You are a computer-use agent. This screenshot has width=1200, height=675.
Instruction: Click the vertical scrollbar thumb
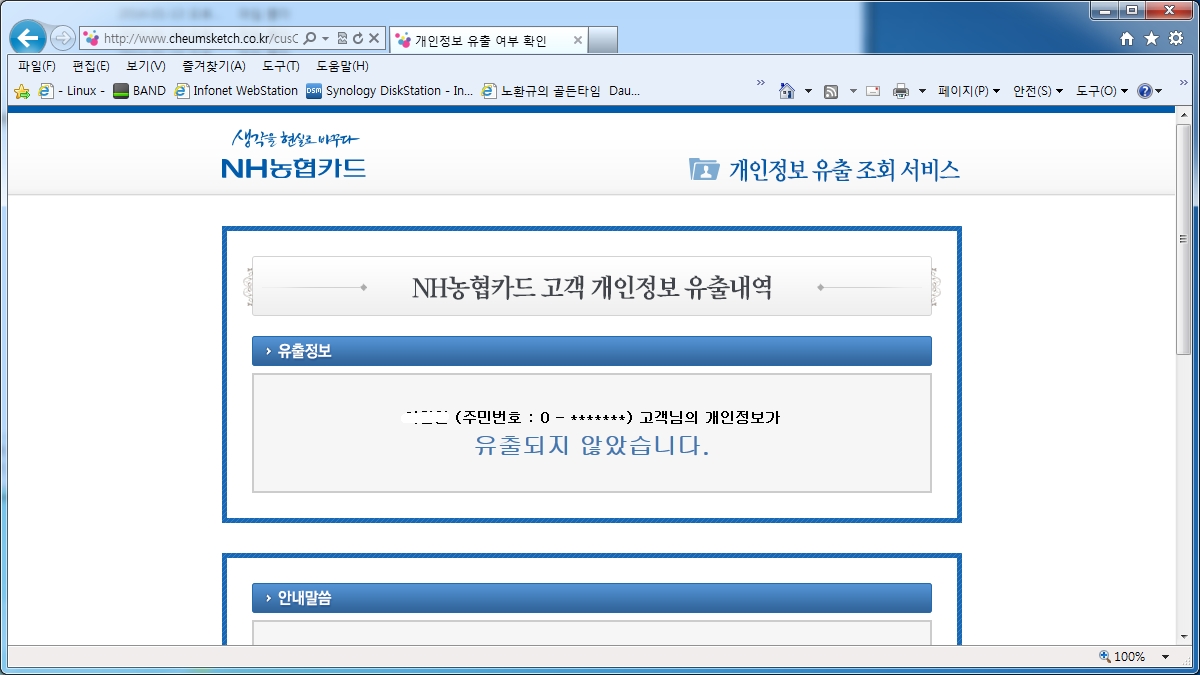pyautogui.click(x=1184, y=241)
